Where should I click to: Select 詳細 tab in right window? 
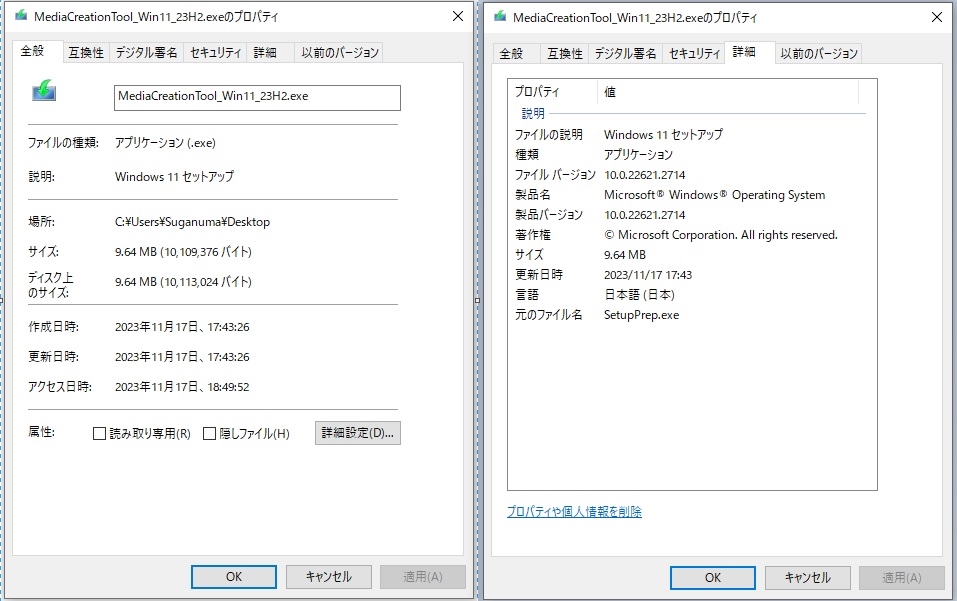[749, 52]
